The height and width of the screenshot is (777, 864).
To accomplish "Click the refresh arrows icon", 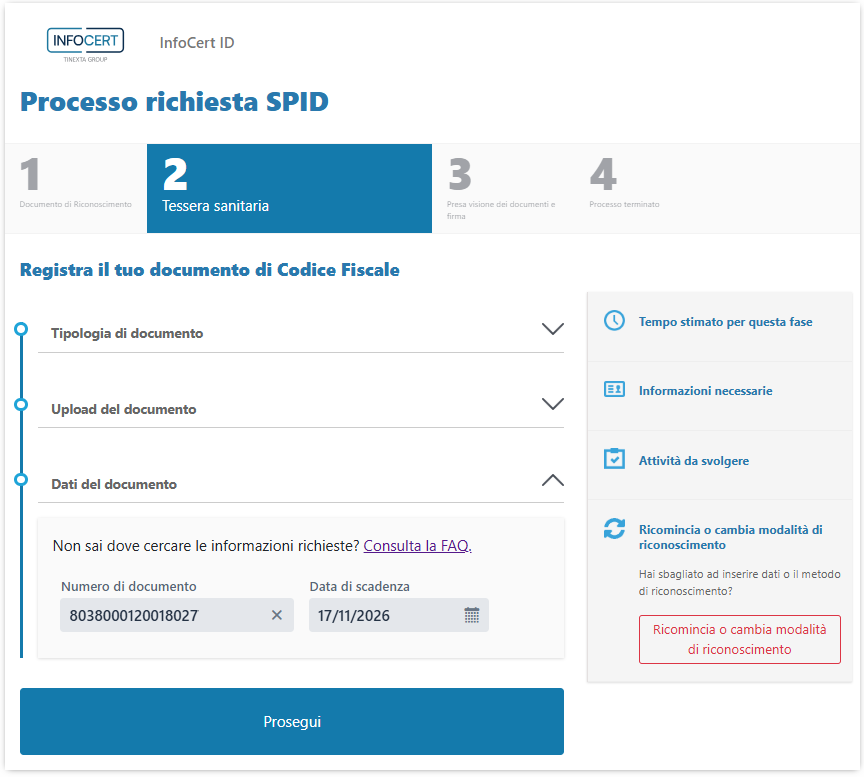I will [614, 530].
